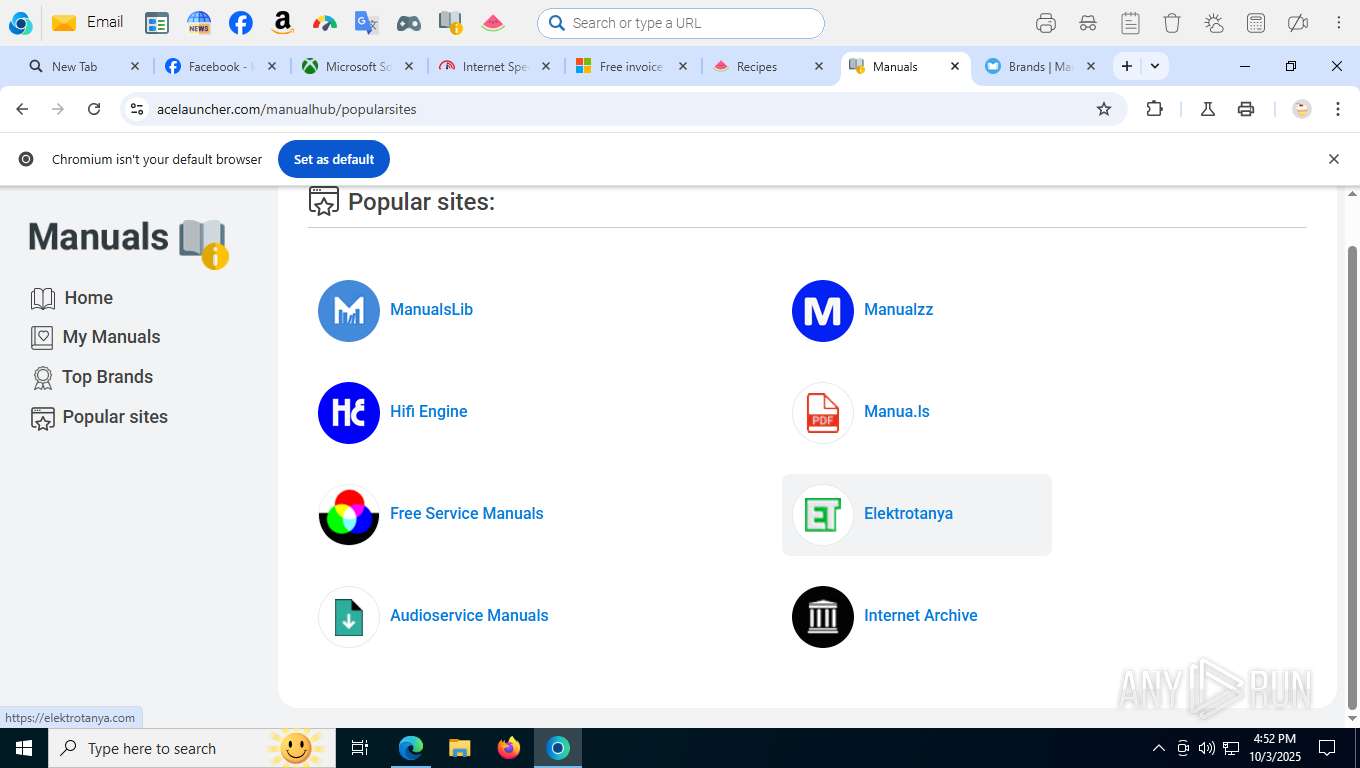
Task: Click the browser toolbar print icon
Action: pos(1246,109)
